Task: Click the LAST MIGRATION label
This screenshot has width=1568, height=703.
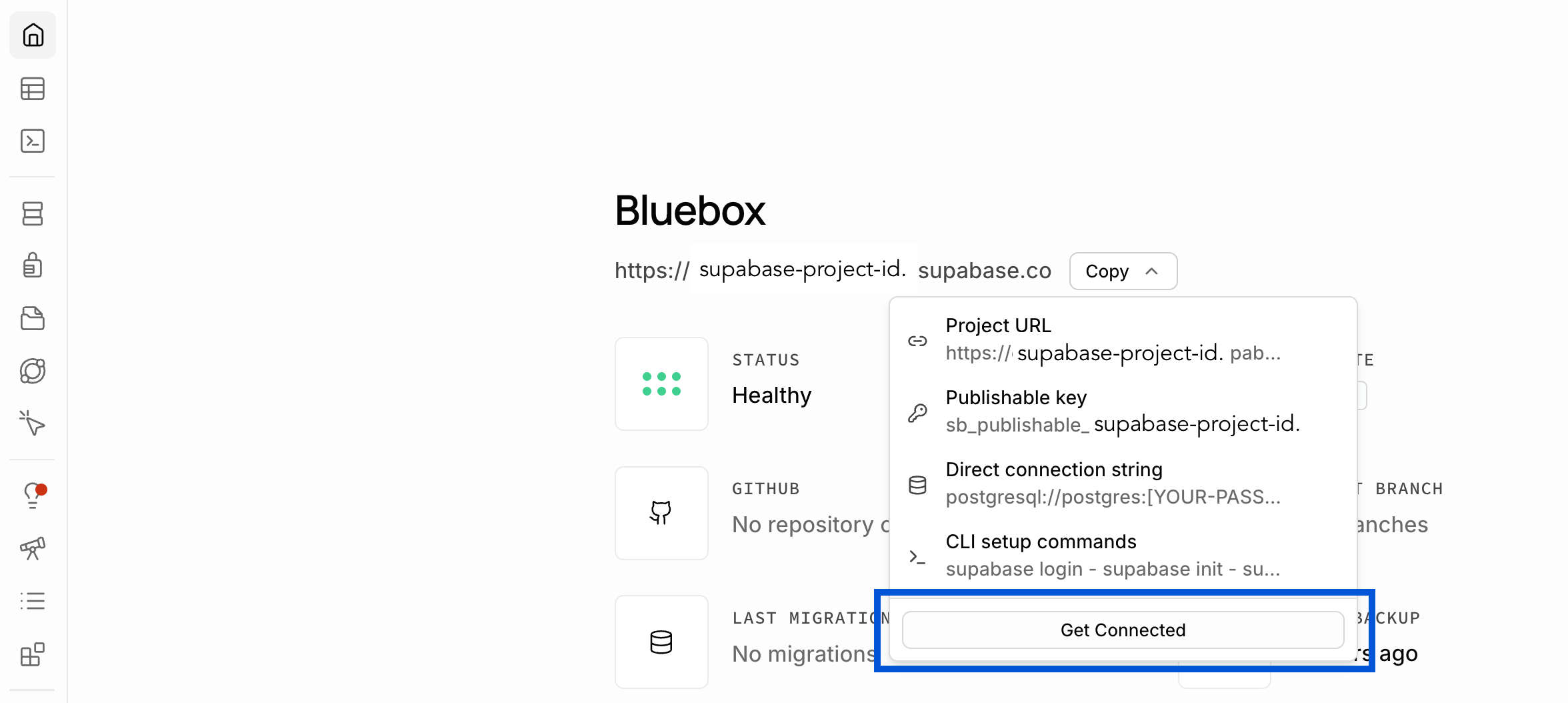Action: (x=811, y=618)
